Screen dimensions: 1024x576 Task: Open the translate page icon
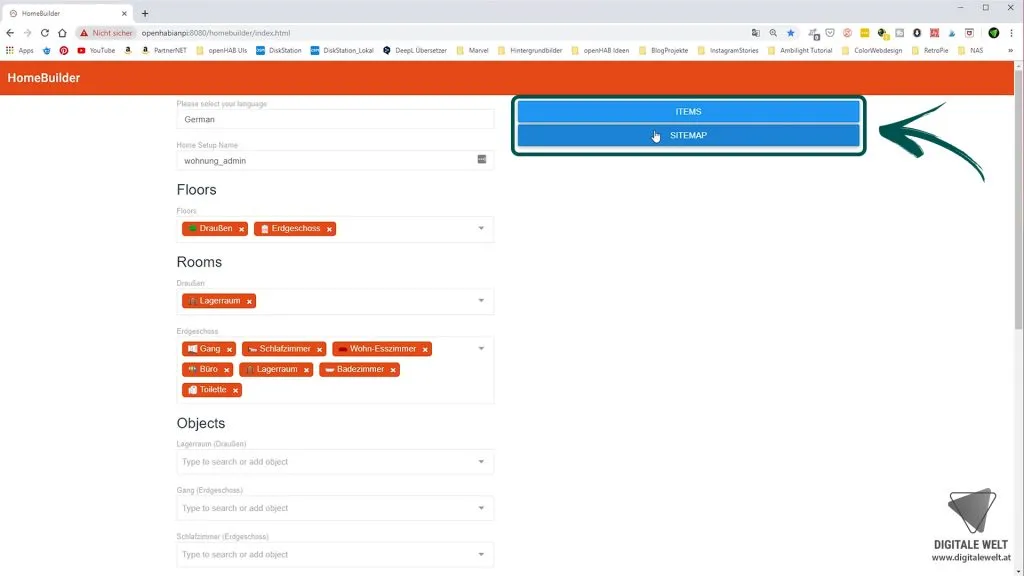[x=756, y=33]
